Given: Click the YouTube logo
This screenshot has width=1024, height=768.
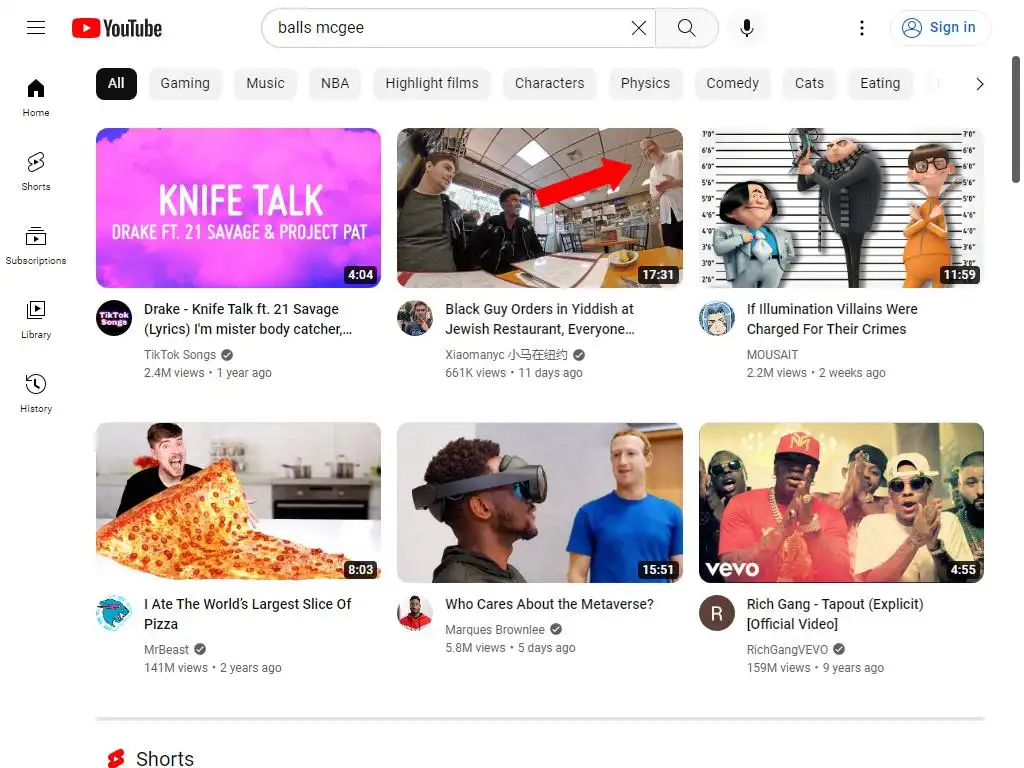Looking at the screenshot, I should (x=117, y=28).
